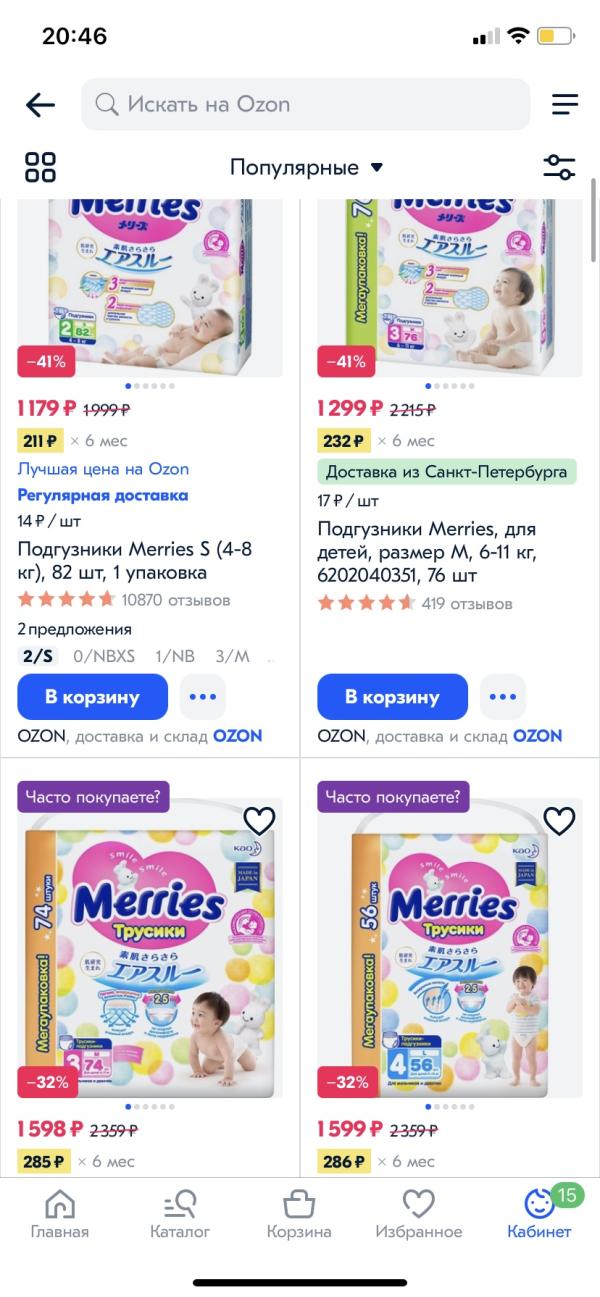
Task: Select the 2/S size variant chip
Action: (x=38, y=657)
